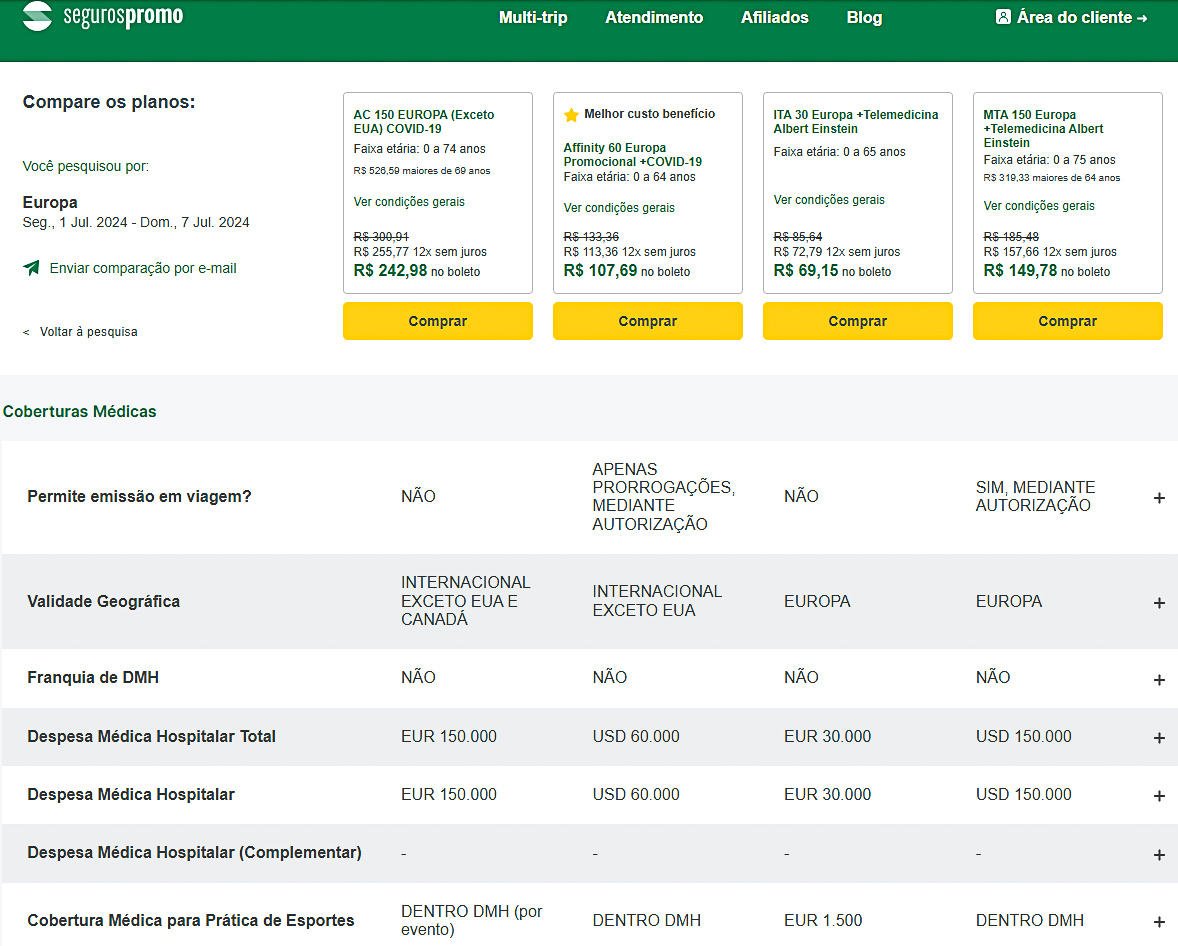Click the Faixa etária: 0 a 74 anos text
This screenshot has height=946, width=1178.
(420, 149)
